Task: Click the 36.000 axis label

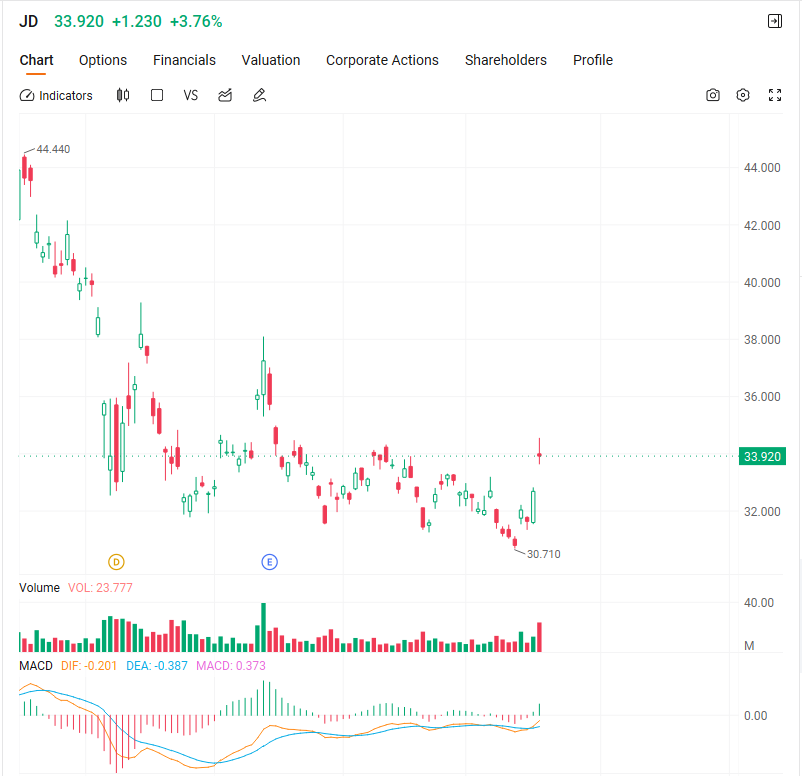Action: pyautogui.click(x=762, y=396)
